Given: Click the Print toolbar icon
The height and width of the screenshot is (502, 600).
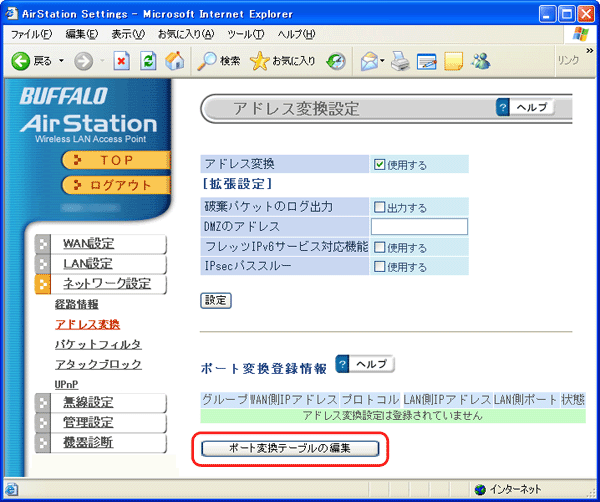Looking at the screenshot, I should (x=399, y=61).
